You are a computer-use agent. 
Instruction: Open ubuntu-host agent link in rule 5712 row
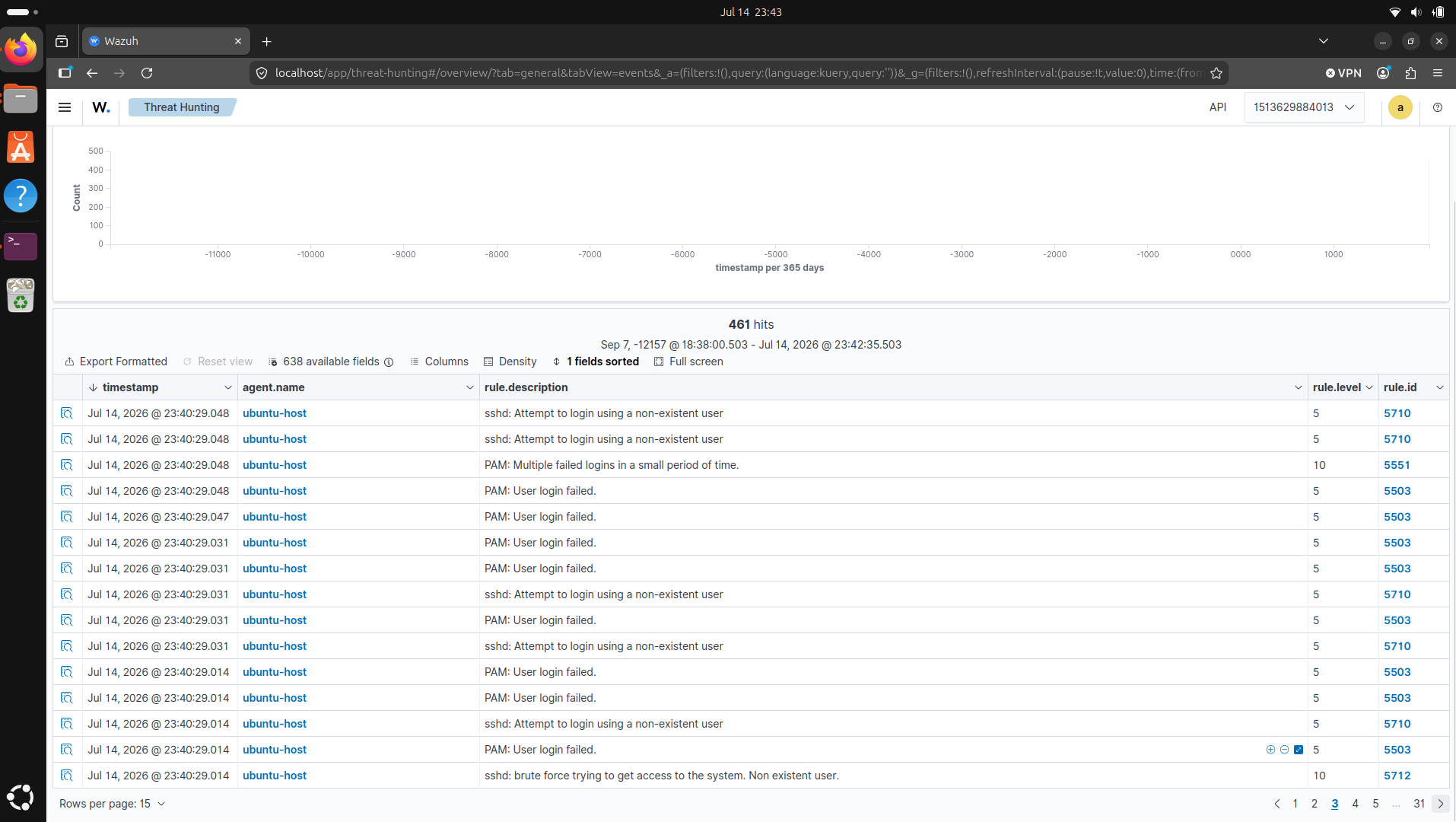click(x=275, y=776)
